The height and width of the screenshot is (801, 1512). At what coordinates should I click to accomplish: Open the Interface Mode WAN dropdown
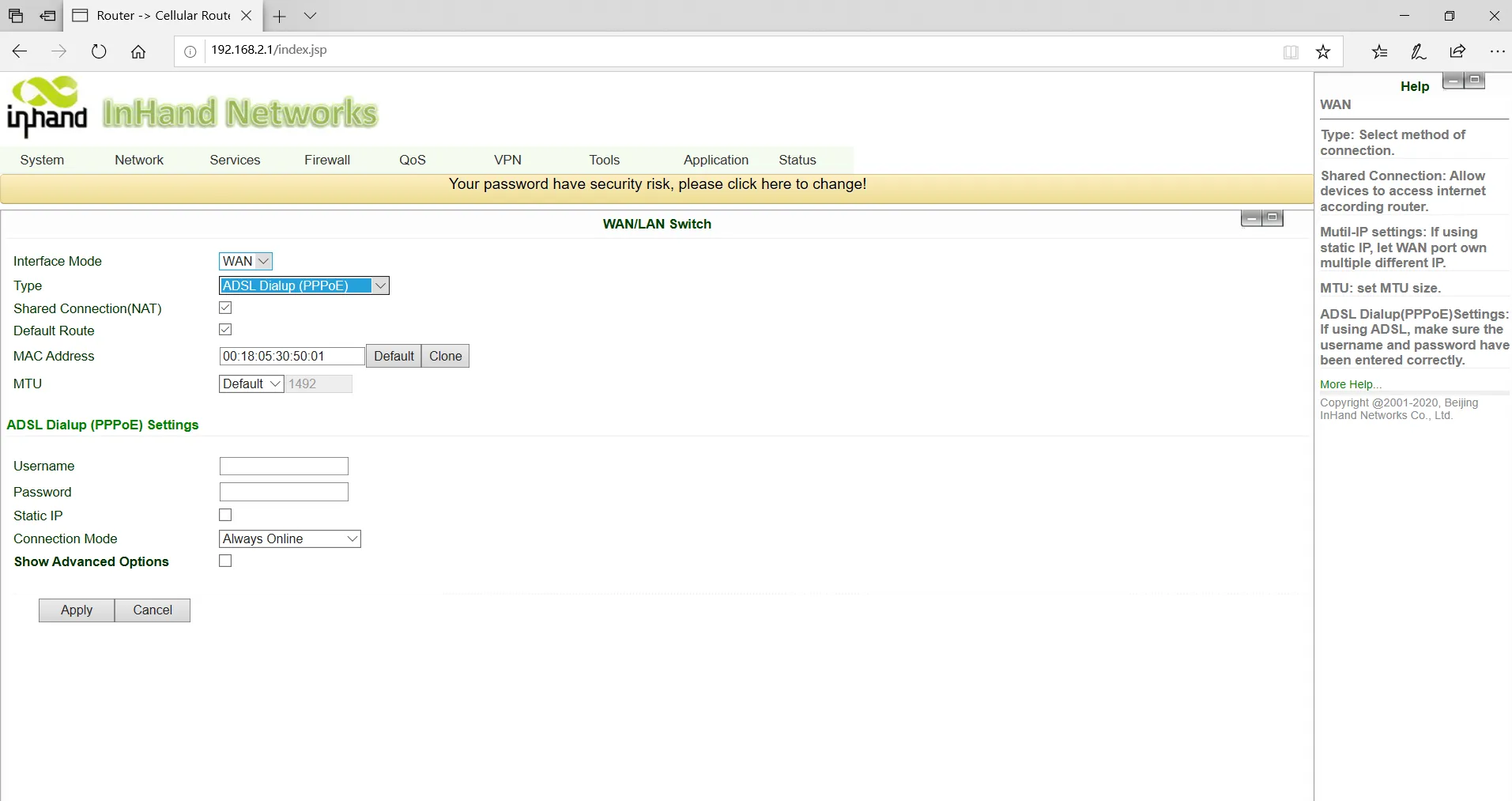click(246, 261)
